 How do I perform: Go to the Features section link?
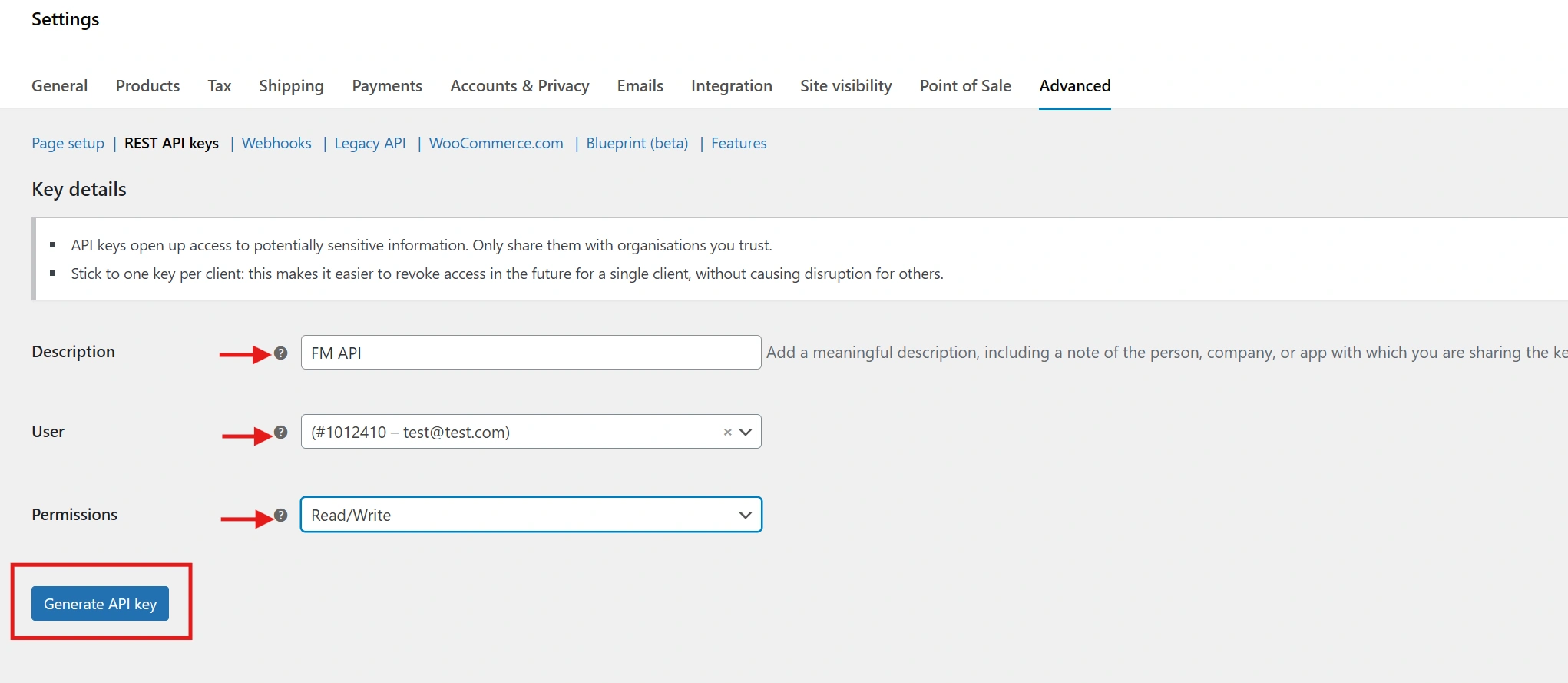click(x=739, y=144)
